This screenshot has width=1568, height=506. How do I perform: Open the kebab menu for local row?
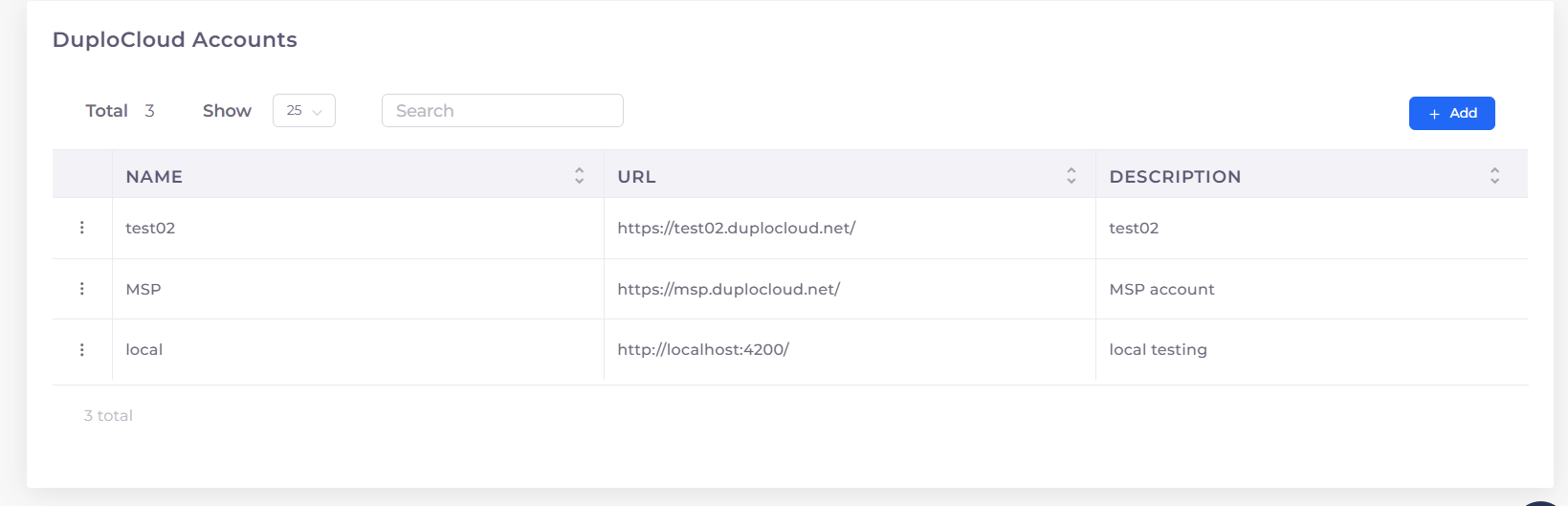point(82,350)
